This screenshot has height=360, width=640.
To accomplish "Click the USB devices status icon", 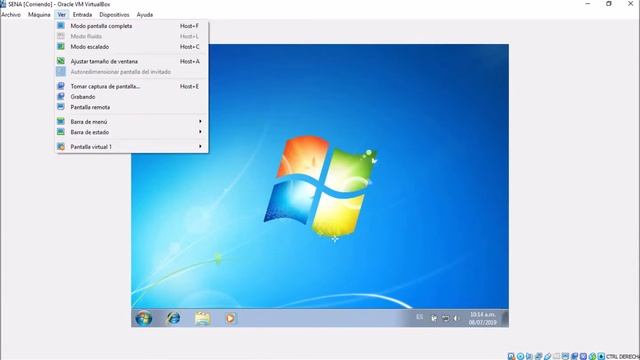I will pos(547,356).
